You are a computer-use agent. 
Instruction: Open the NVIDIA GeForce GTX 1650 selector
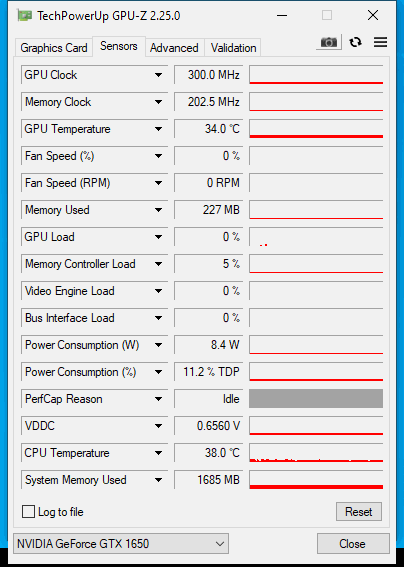pos(121,543)
